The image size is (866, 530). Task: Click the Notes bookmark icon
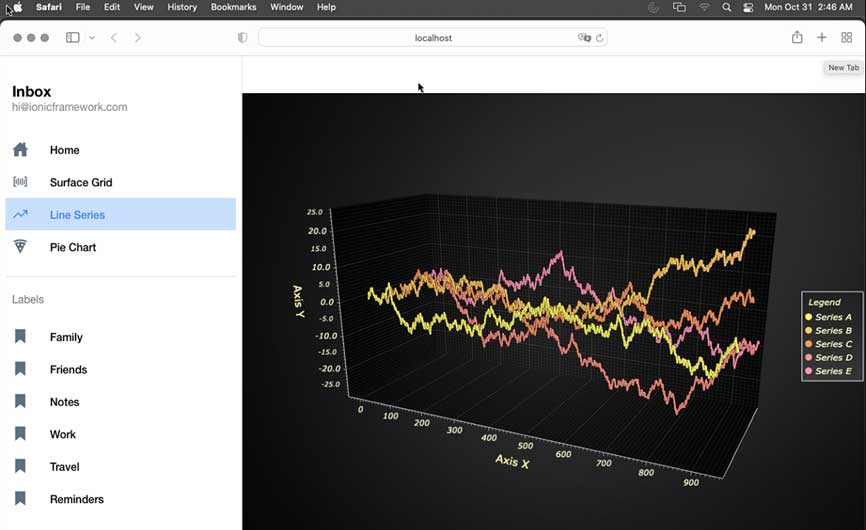(x=20, y=401)
